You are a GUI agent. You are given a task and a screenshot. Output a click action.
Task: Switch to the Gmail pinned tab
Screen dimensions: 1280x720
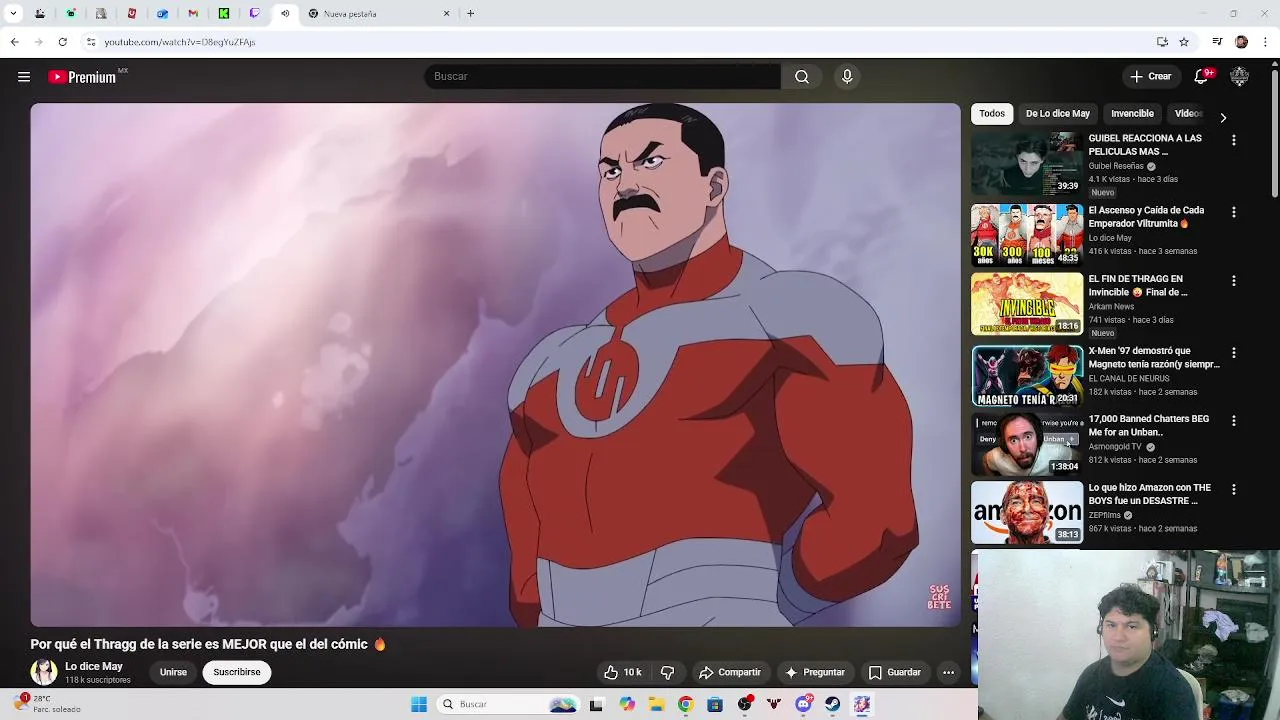pyautogui.click(x=193, y=14)
